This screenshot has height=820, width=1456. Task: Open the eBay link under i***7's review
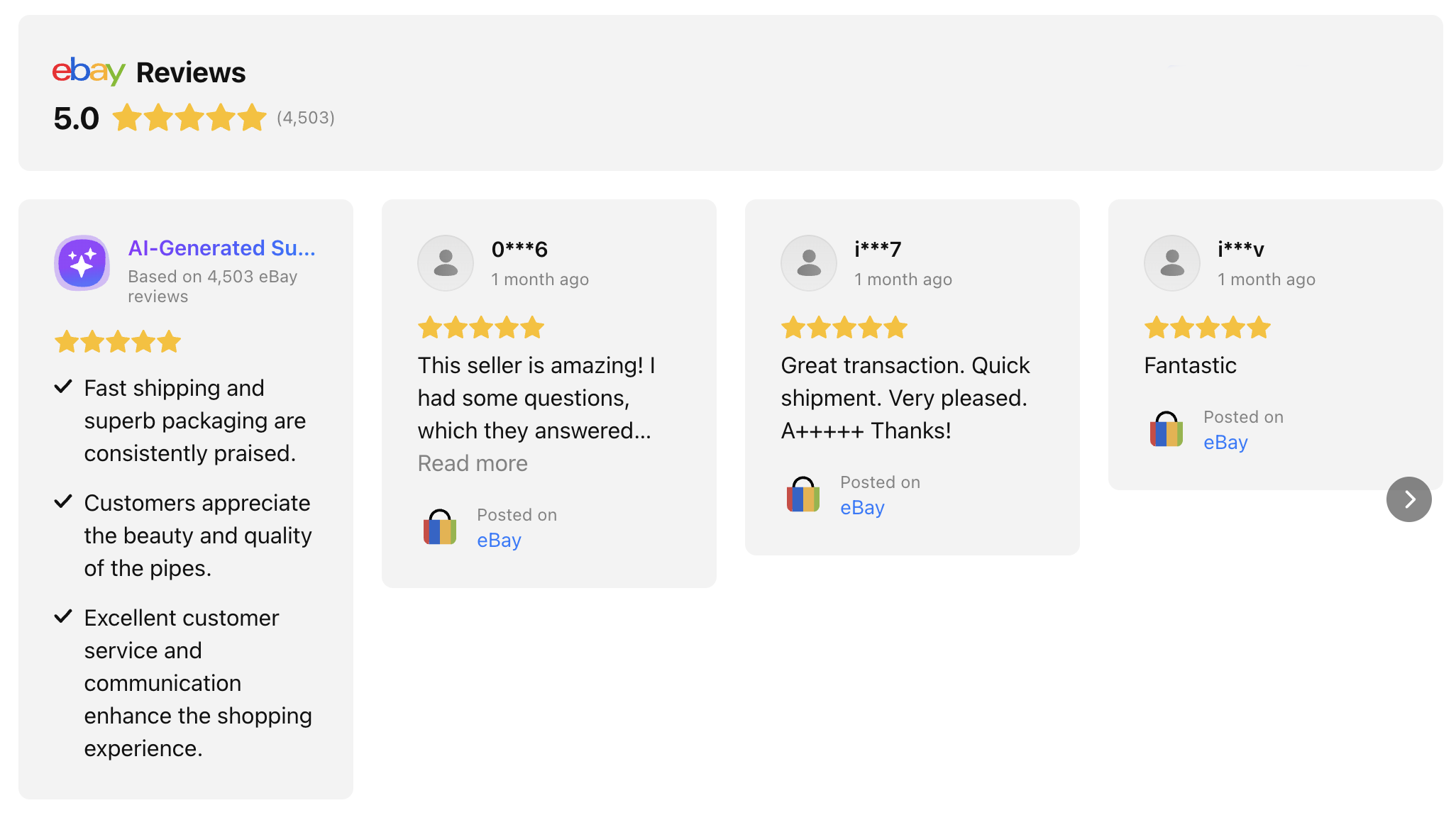[862, 508]
